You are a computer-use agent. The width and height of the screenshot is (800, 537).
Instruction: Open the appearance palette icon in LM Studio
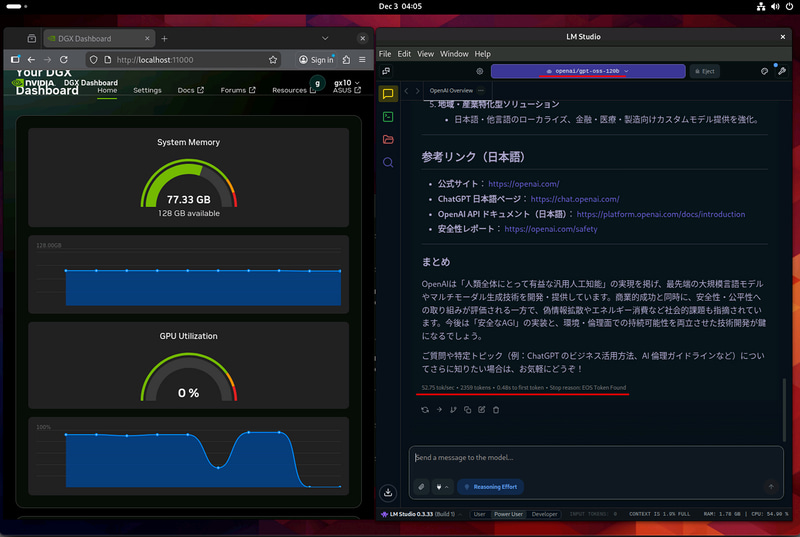[x=764, y=71]
